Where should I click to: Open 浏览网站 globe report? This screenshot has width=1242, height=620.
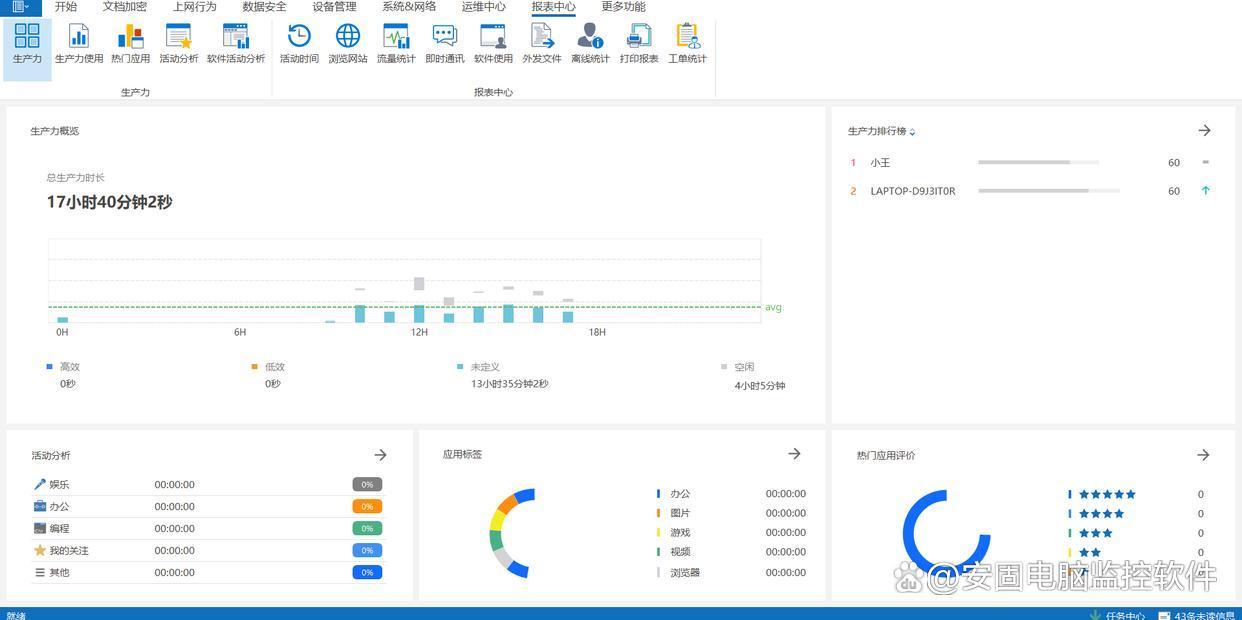click(347, 44)
